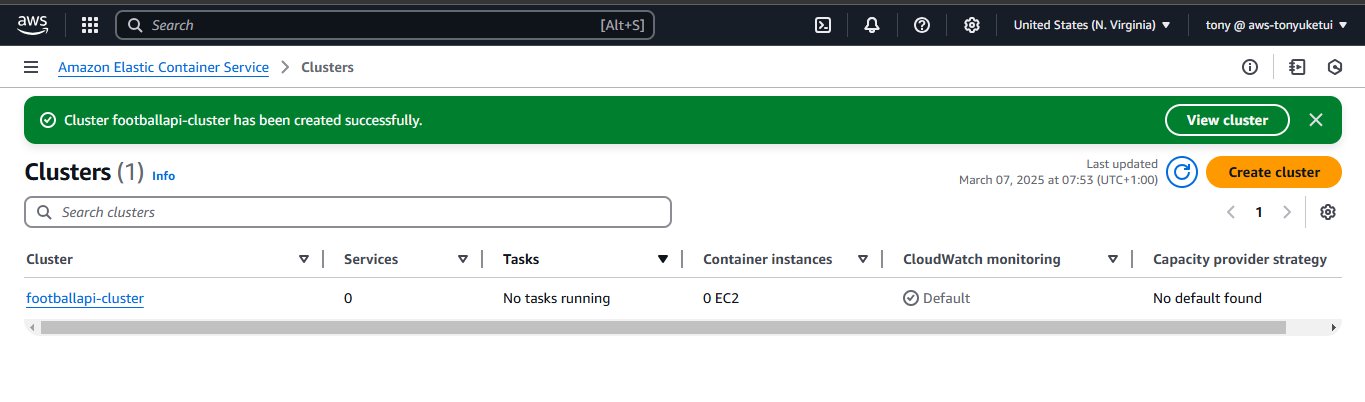Open the hexagon assistant icon

pos(1334,67)
